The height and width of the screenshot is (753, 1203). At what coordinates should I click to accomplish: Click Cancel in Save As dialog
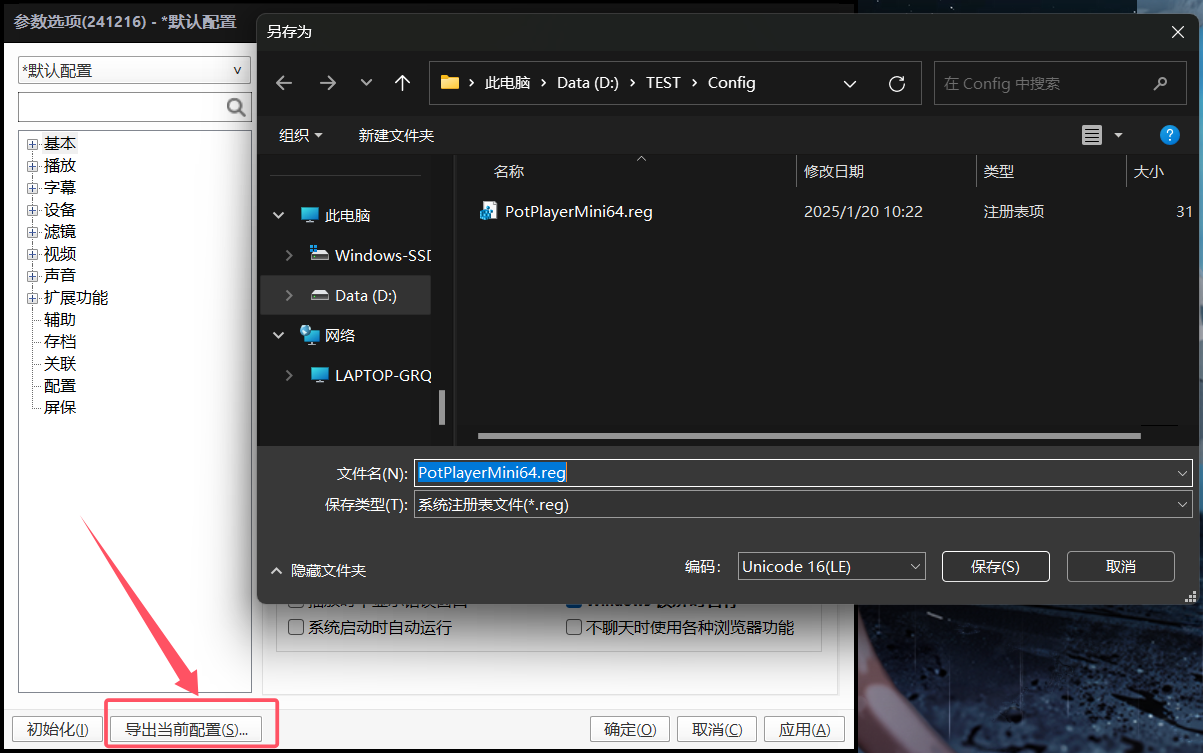click(1121, 566)
